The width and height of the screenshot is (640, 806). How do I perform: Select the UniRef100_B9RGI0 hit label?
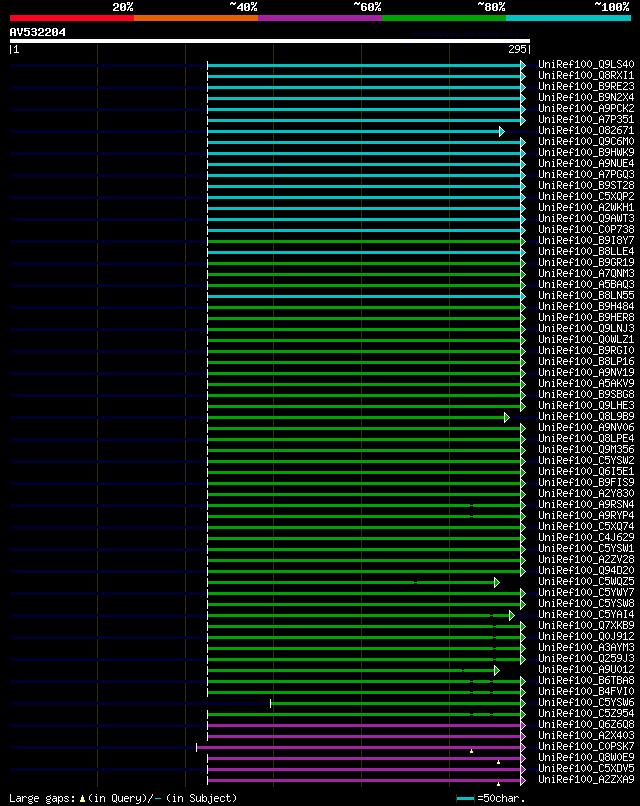[x=586, y=351]
